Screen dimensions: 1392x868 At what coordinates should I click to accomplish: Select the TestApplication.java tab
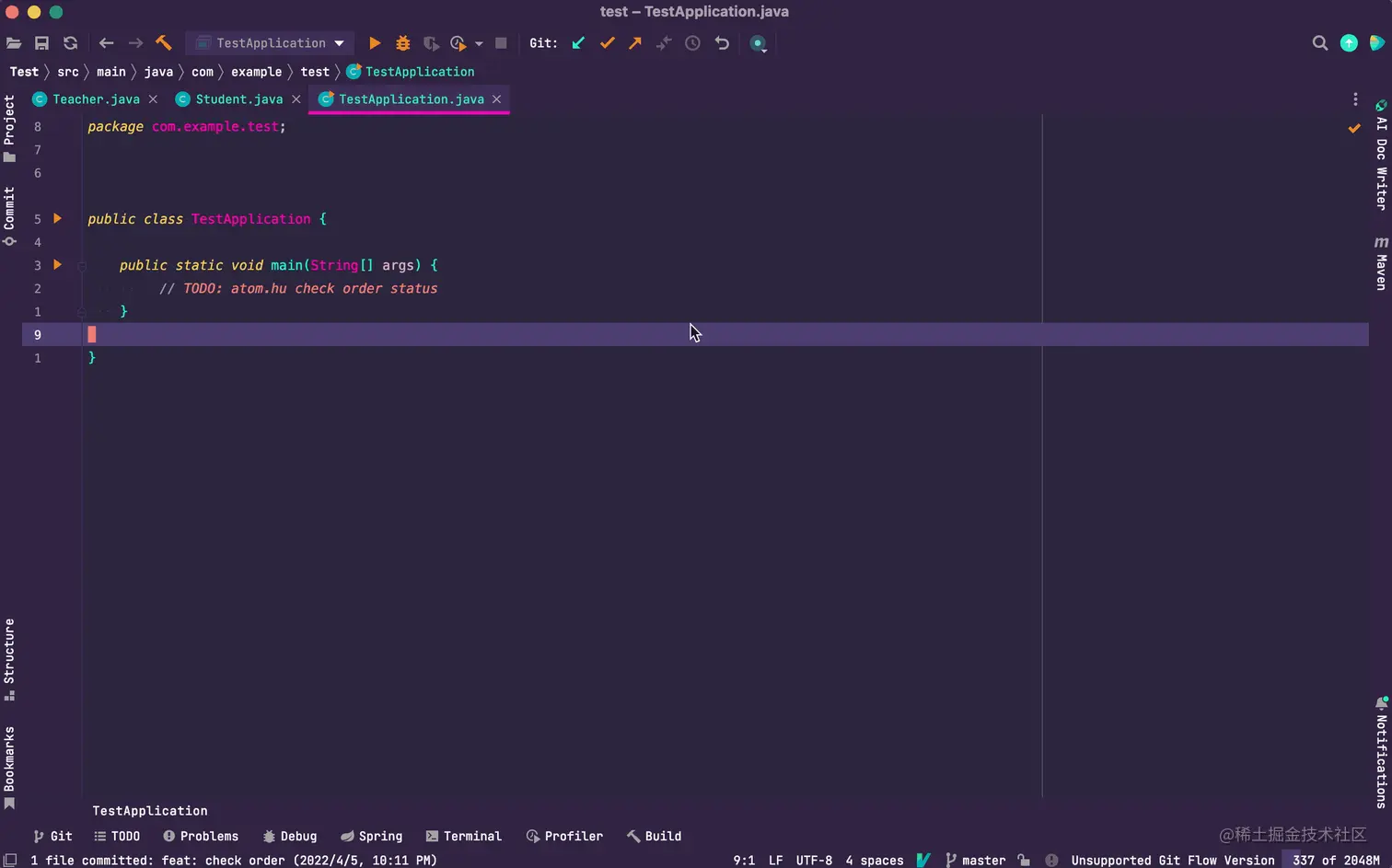(x=411, y=99)
